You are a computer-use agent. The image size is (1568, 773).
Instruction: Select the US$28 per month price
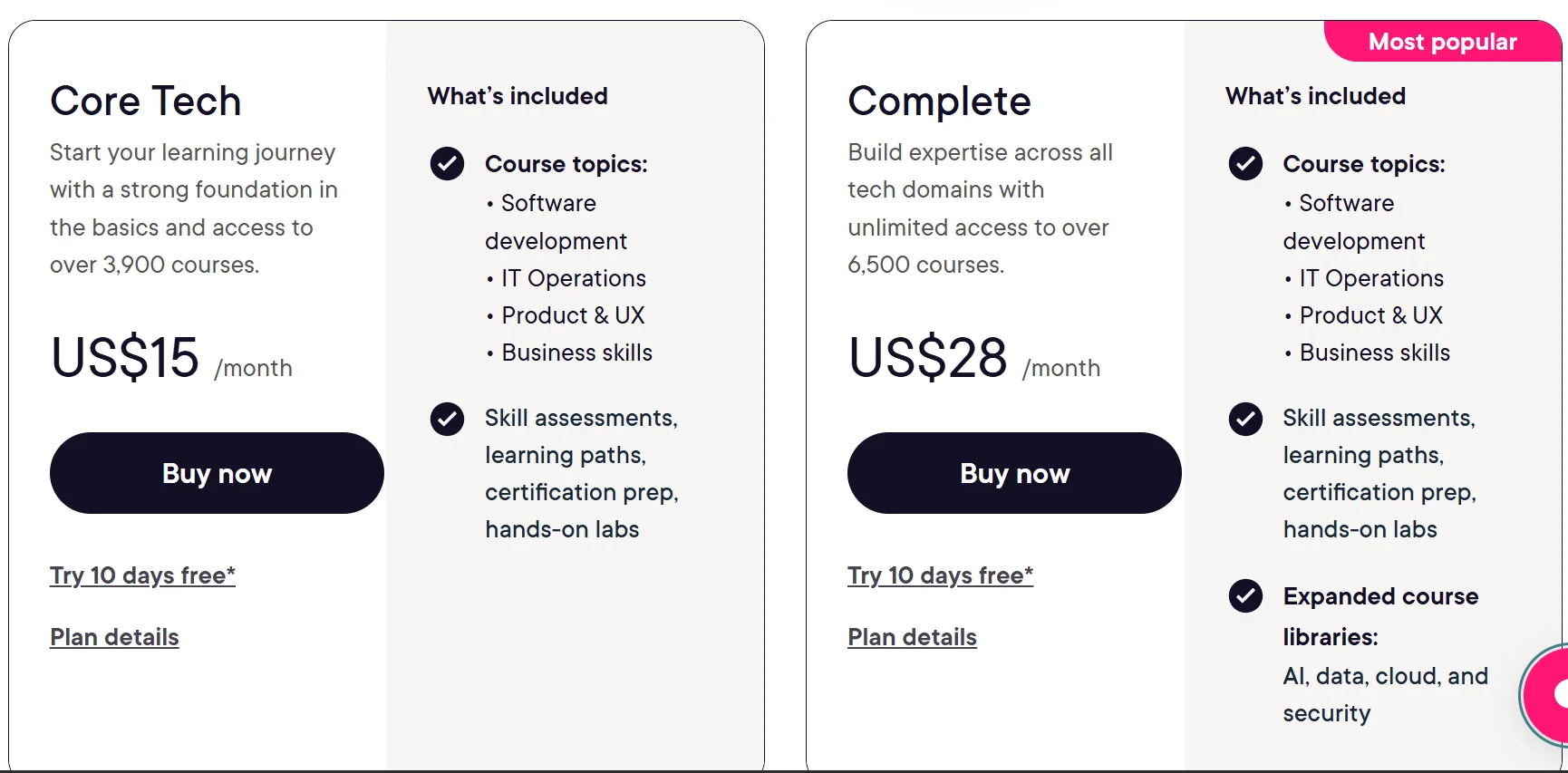pyautogui.click(x=927, y=357)
